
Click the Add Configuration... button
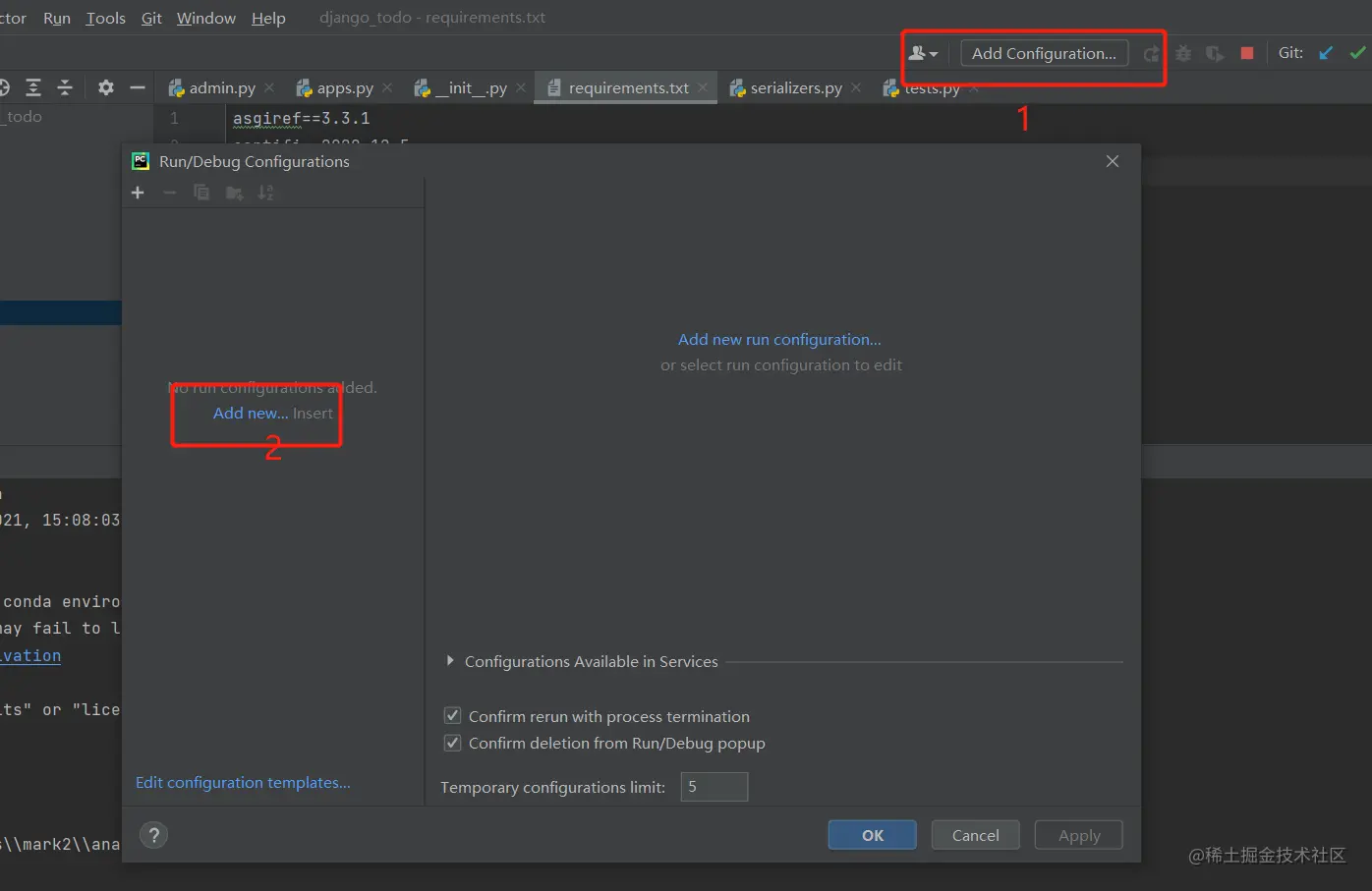1044,53
